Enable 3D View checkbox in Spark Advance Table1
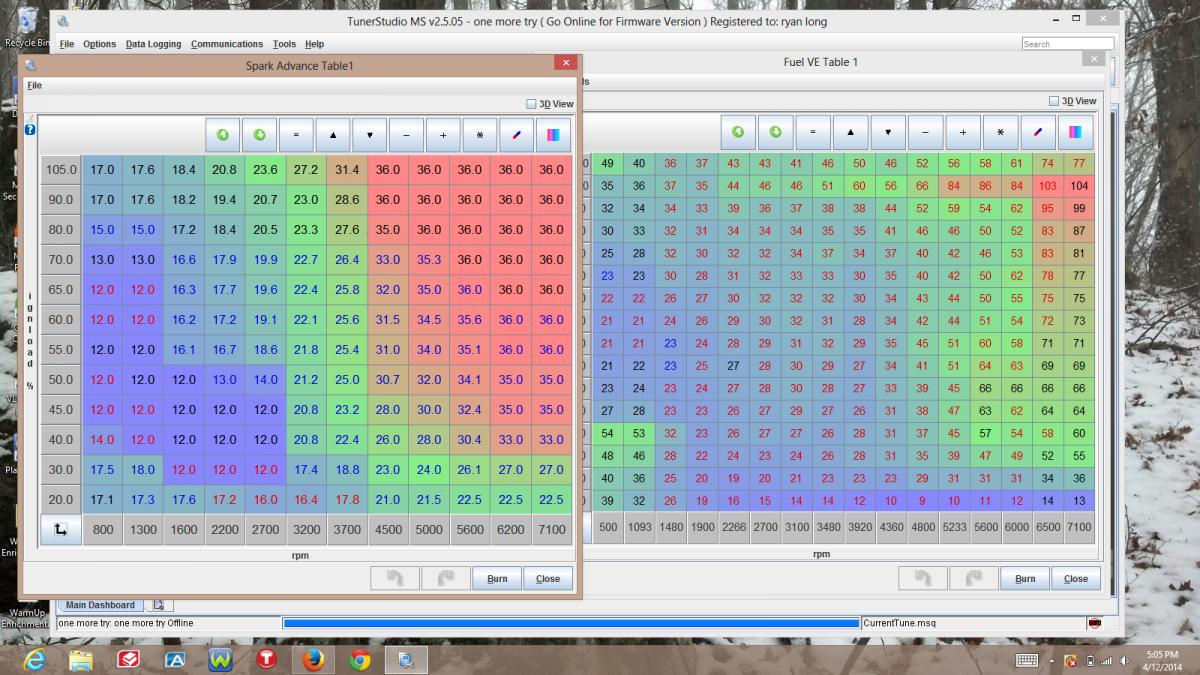The image size is (1200, 675). [532, 104]
